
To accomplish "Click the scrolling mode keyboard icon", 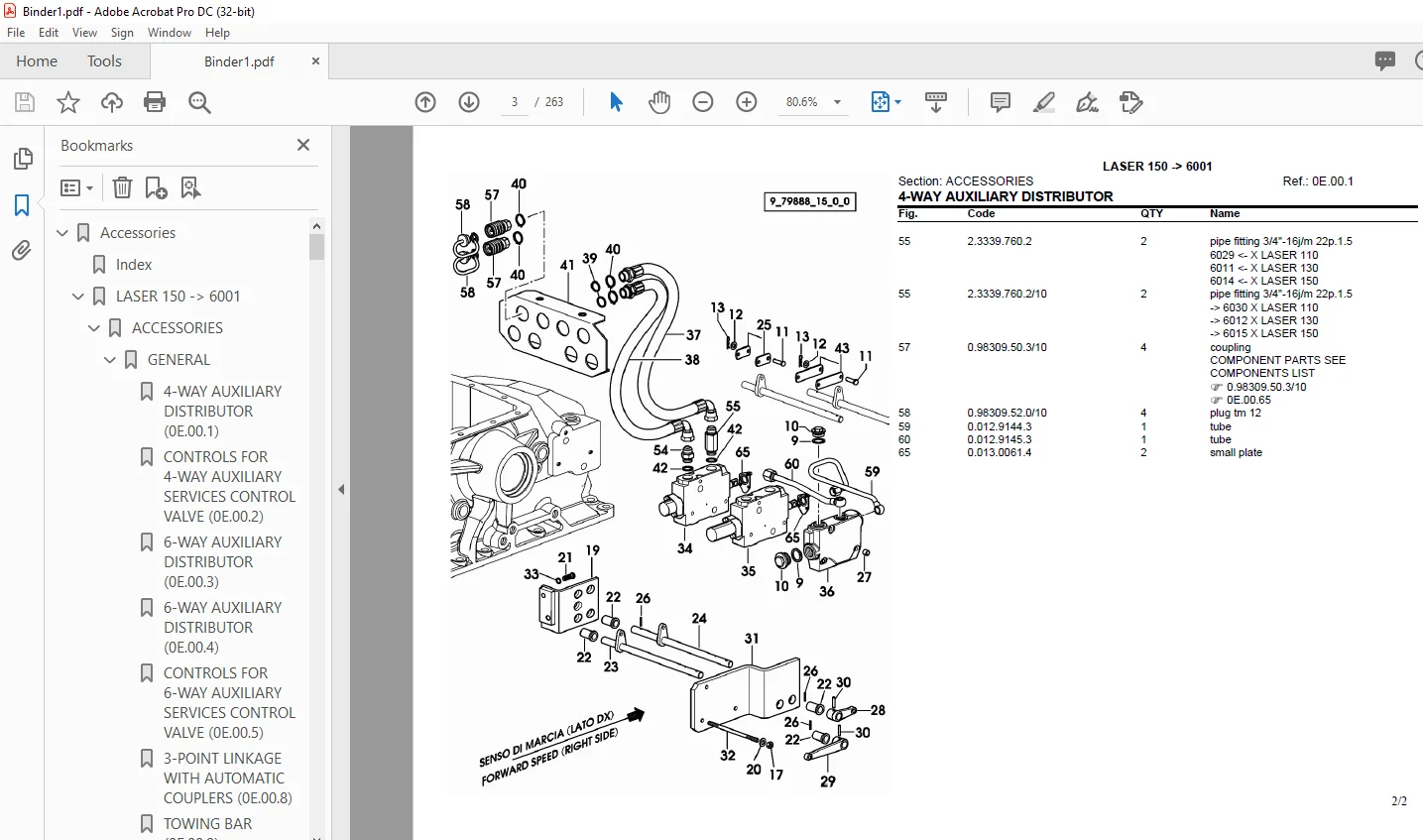I will pyautogui.click(x=935, y=102).
